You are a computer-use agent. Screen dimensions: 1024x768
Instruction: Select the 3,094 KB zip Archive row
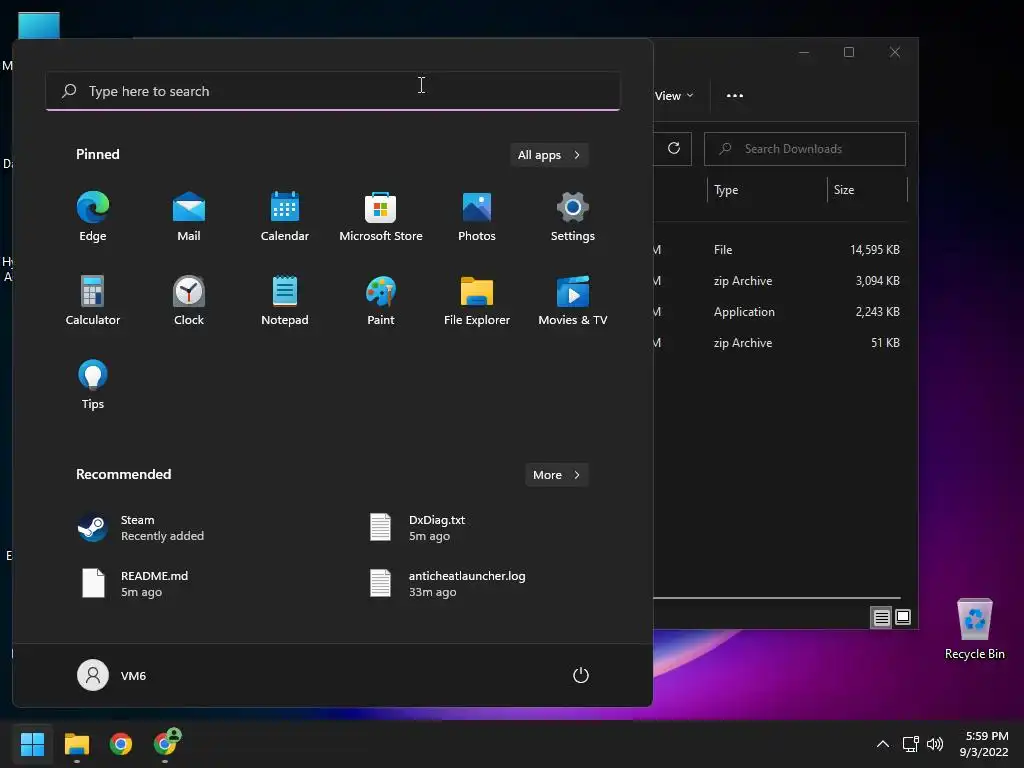pyautogui.click(x=780, y=281)
